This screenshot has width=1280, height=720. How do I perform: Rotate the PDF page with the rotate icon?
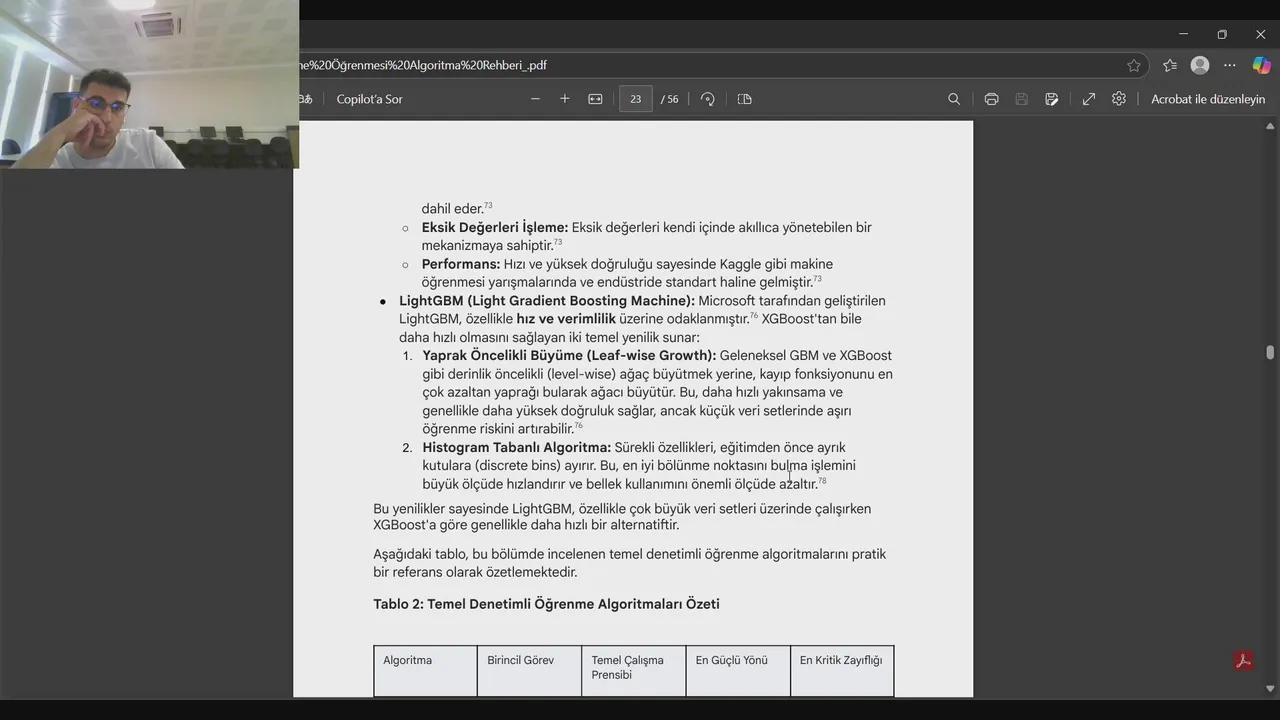[x=708, y=99]
